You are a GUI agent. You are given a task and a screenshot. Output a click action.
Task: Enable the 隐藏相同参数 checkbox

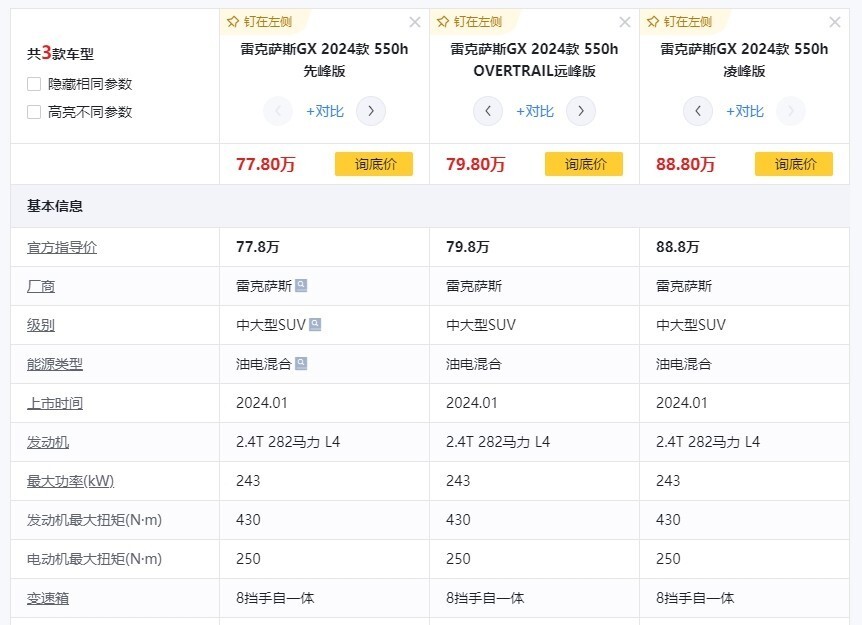(x=34, y=84)
